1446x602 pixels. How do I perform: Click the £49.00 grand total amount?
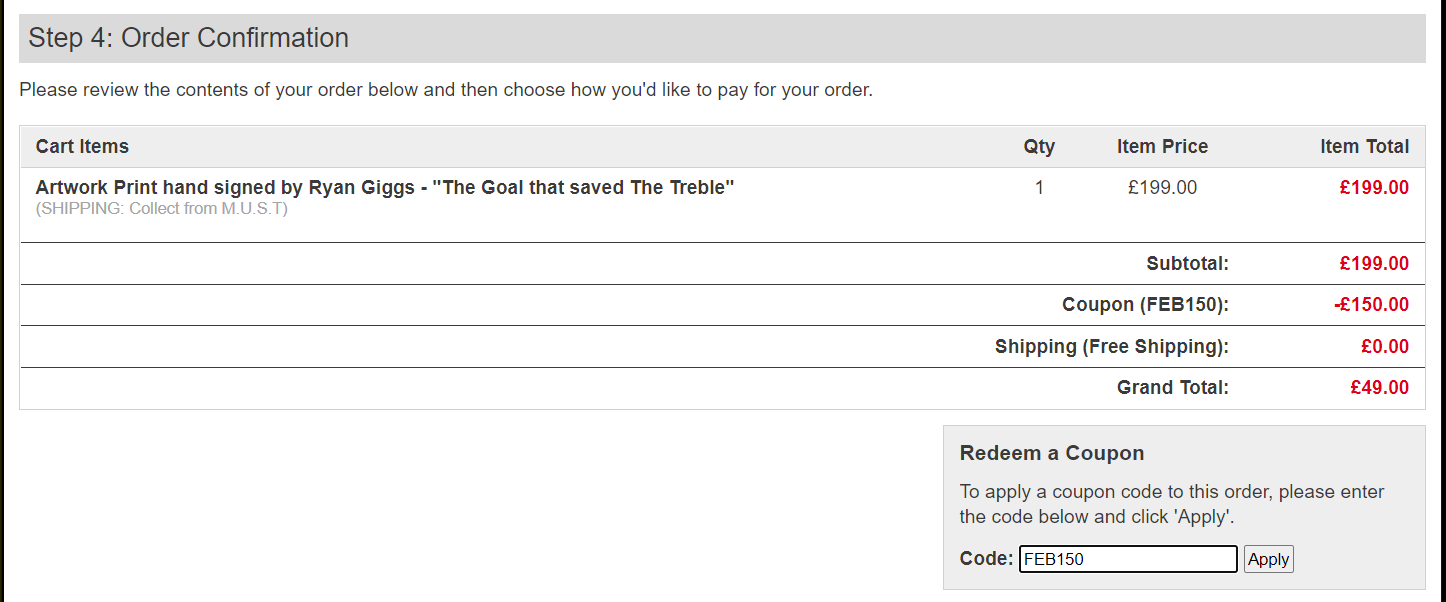tap(1379, 388)
